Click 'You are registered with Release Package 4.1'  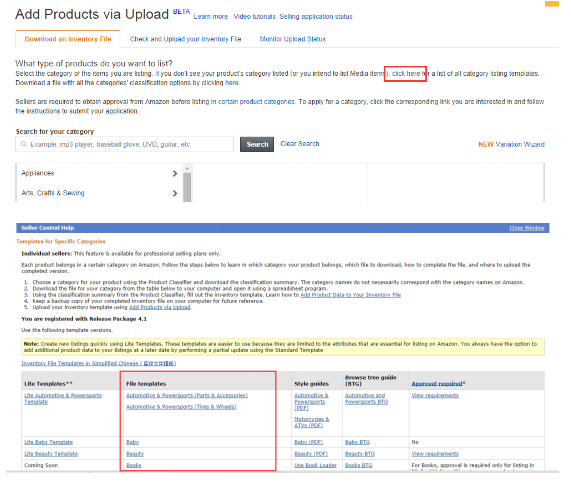tap(84, 319)
